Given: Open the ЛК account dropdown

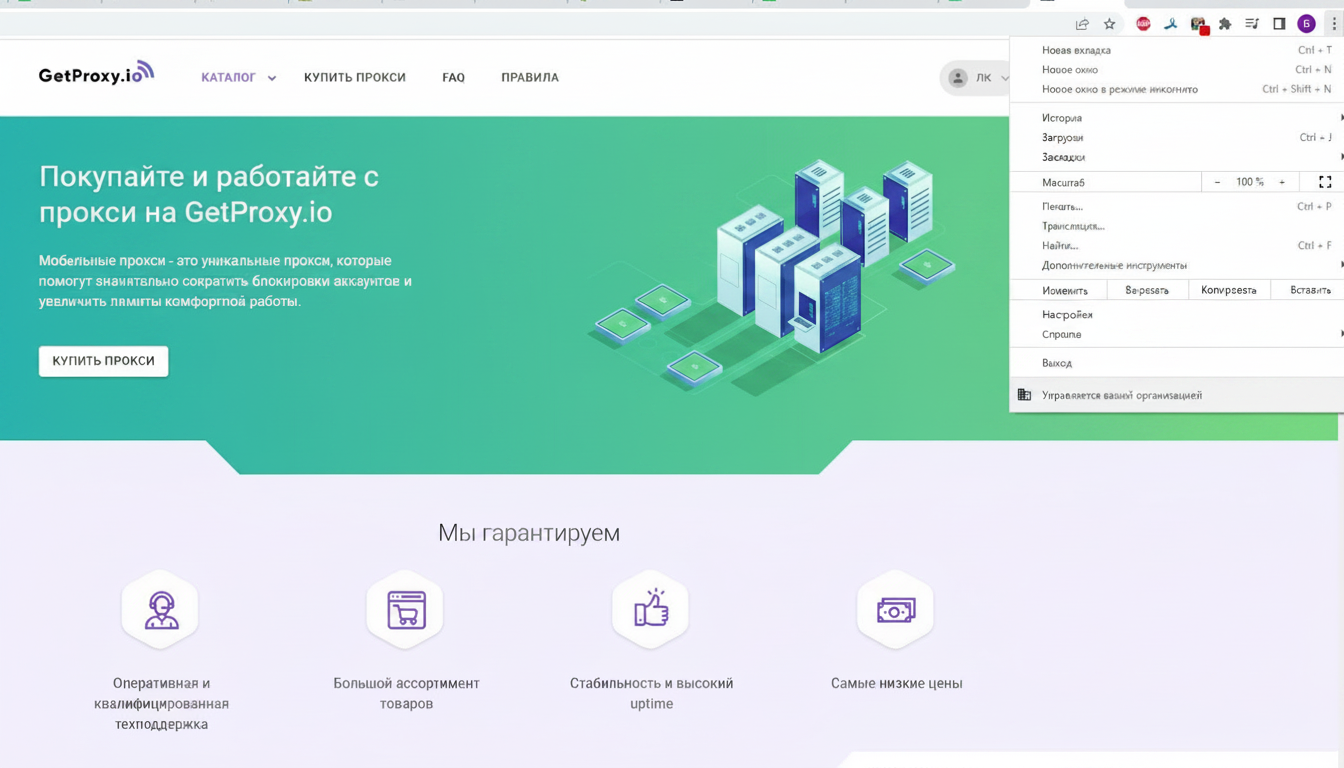Looking at the screenshot, I should (x=974, y=78).
